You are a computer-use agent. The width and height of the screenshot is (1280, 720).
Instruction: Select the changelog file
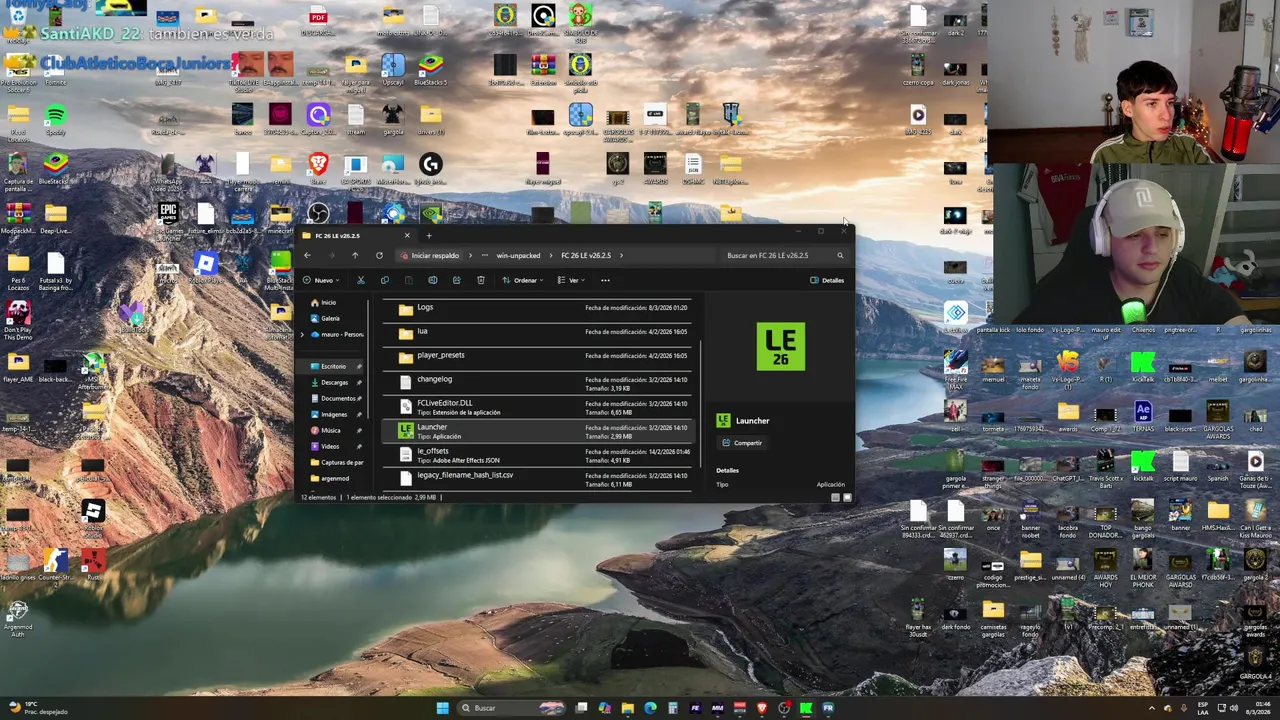[x=536, y=383]
